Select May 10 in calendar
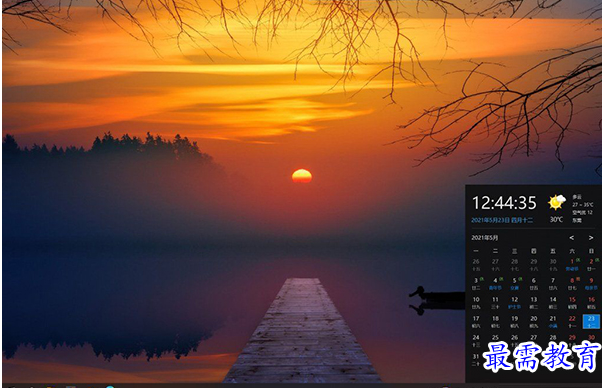Screen dimensions: 607x388 (476, 302)
